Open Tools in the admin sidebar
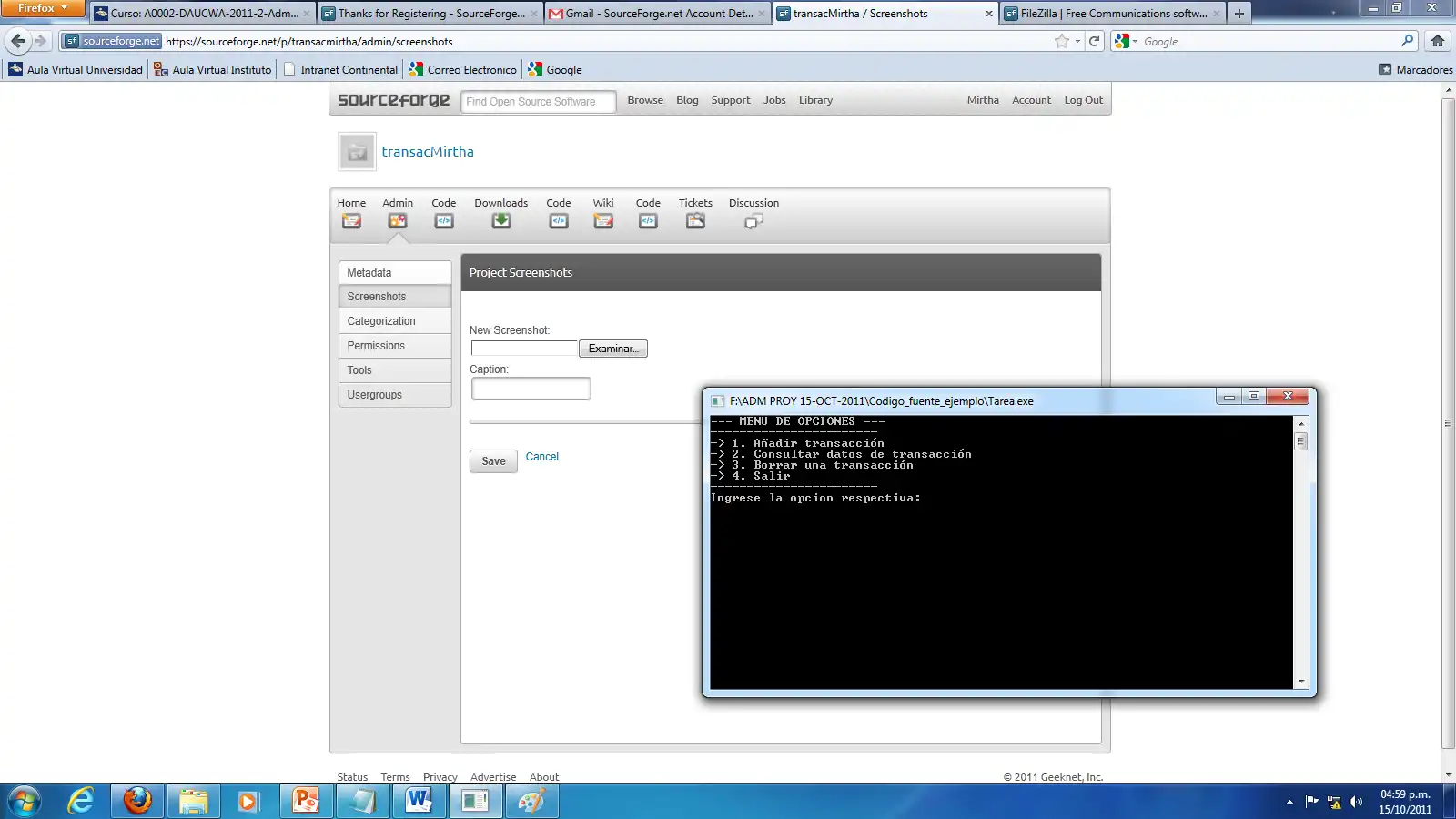The width and height of the screenshot is (1456, 819). coord(395,370)
